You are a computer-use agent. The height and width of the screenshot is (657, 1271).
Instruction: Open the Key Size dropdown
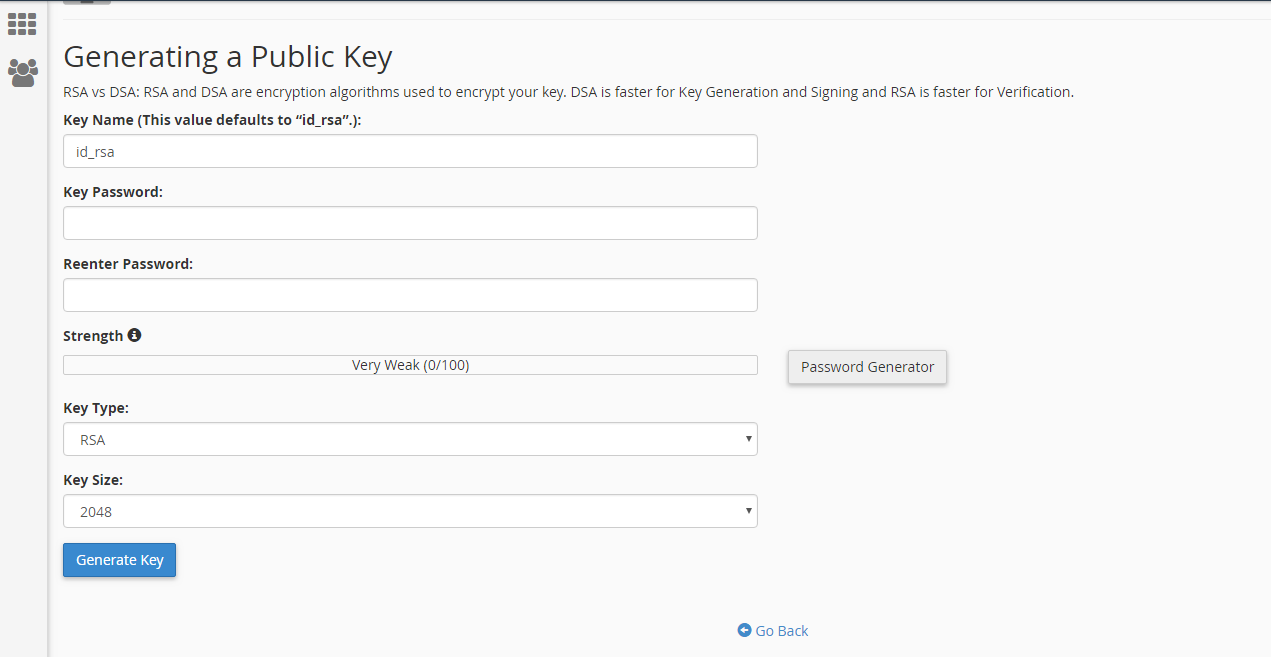pos(410,511)
